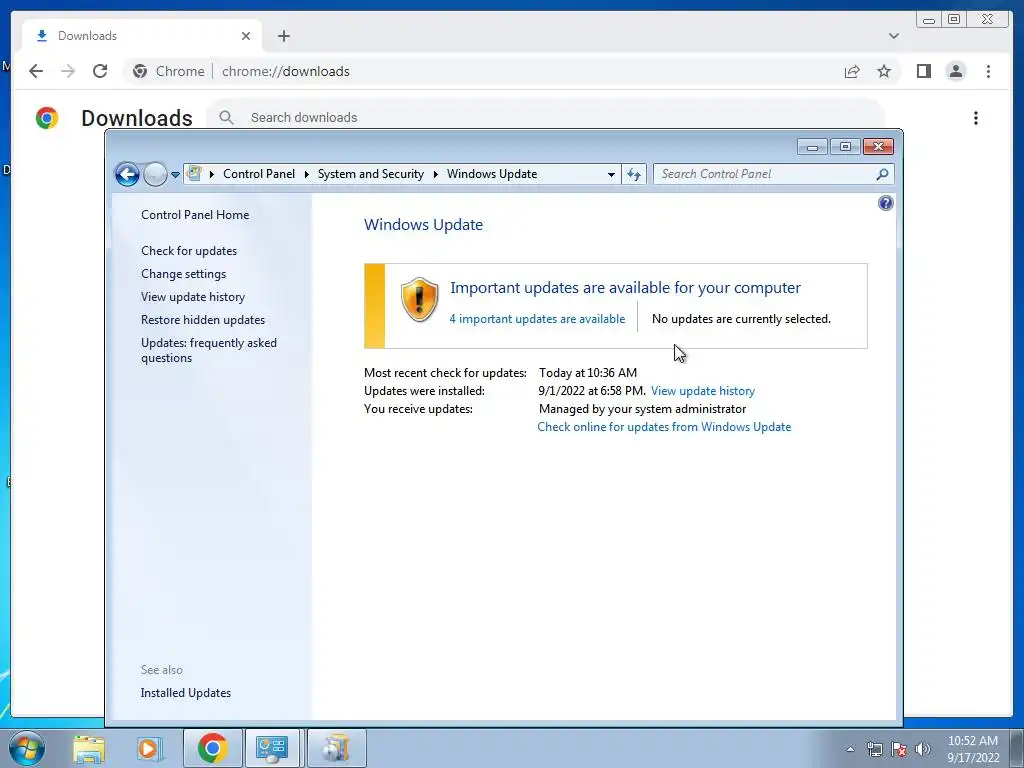Reload the page in Chrome
This screenshot has height=768, width=1024.
coord(100,71)
